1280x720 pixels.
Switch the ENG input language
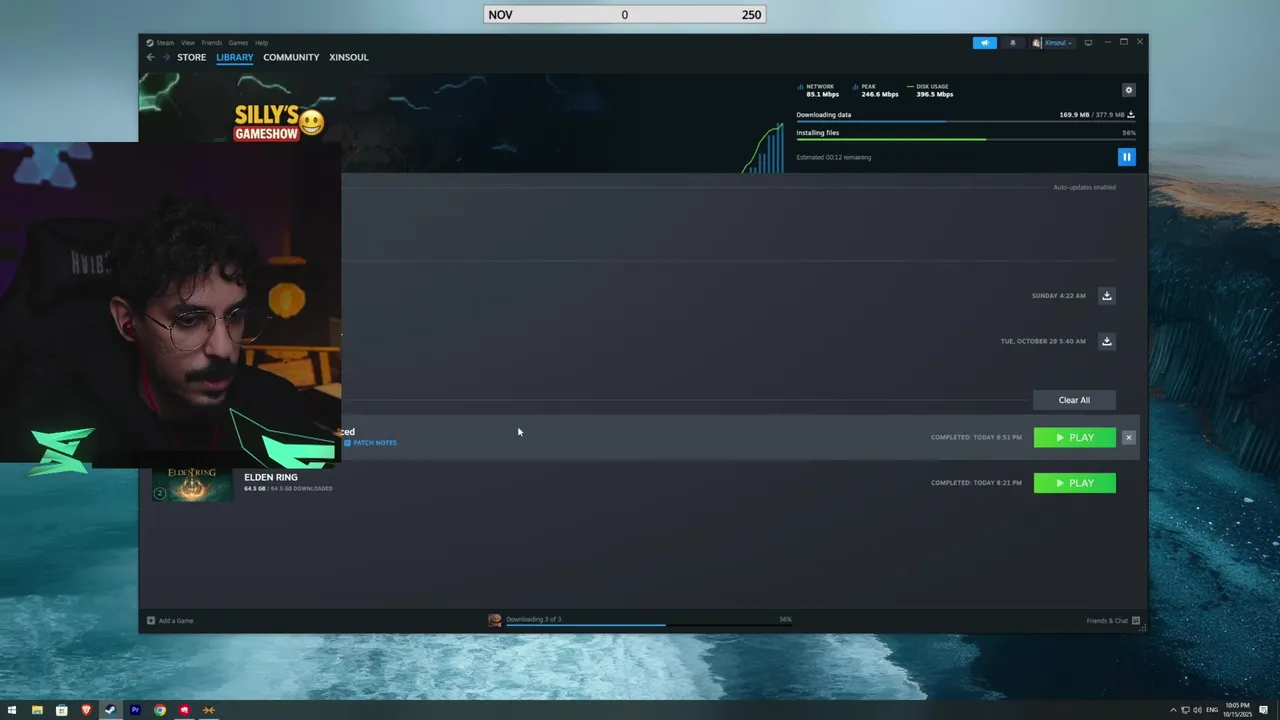[1212, 710]
